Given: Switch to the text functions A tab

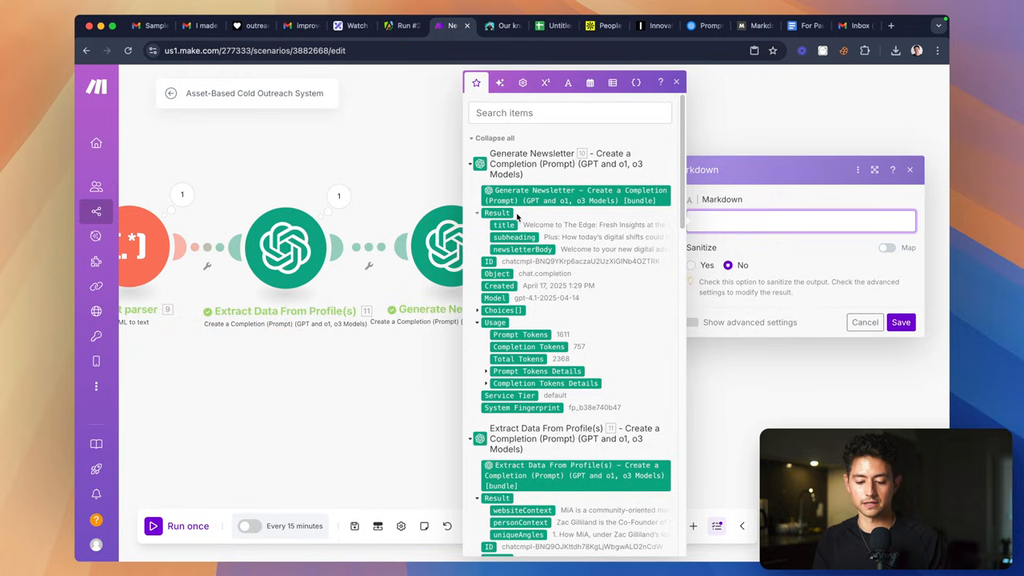Looking at the screenshot, I should pos(568,82).
